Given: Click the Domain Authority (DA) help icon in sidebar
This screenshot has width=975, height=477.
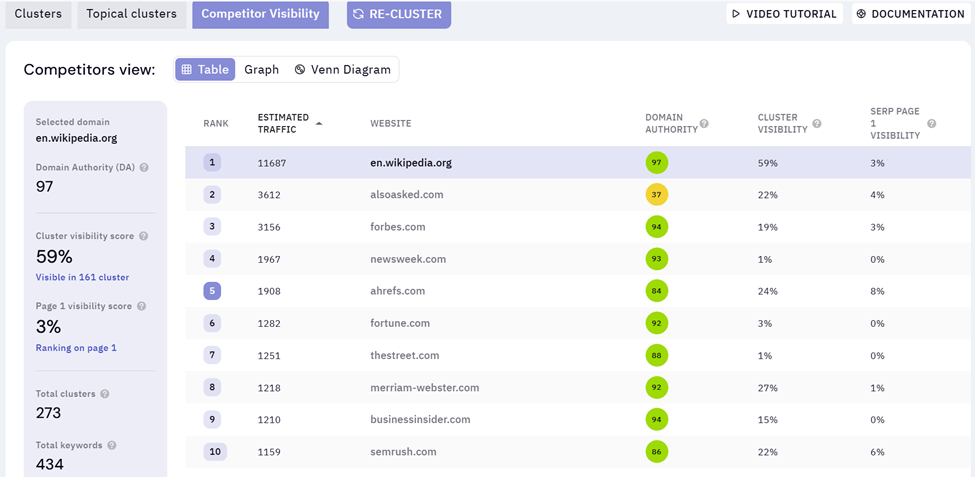Looking at the screenshot, I should click(x=144, y=167).
